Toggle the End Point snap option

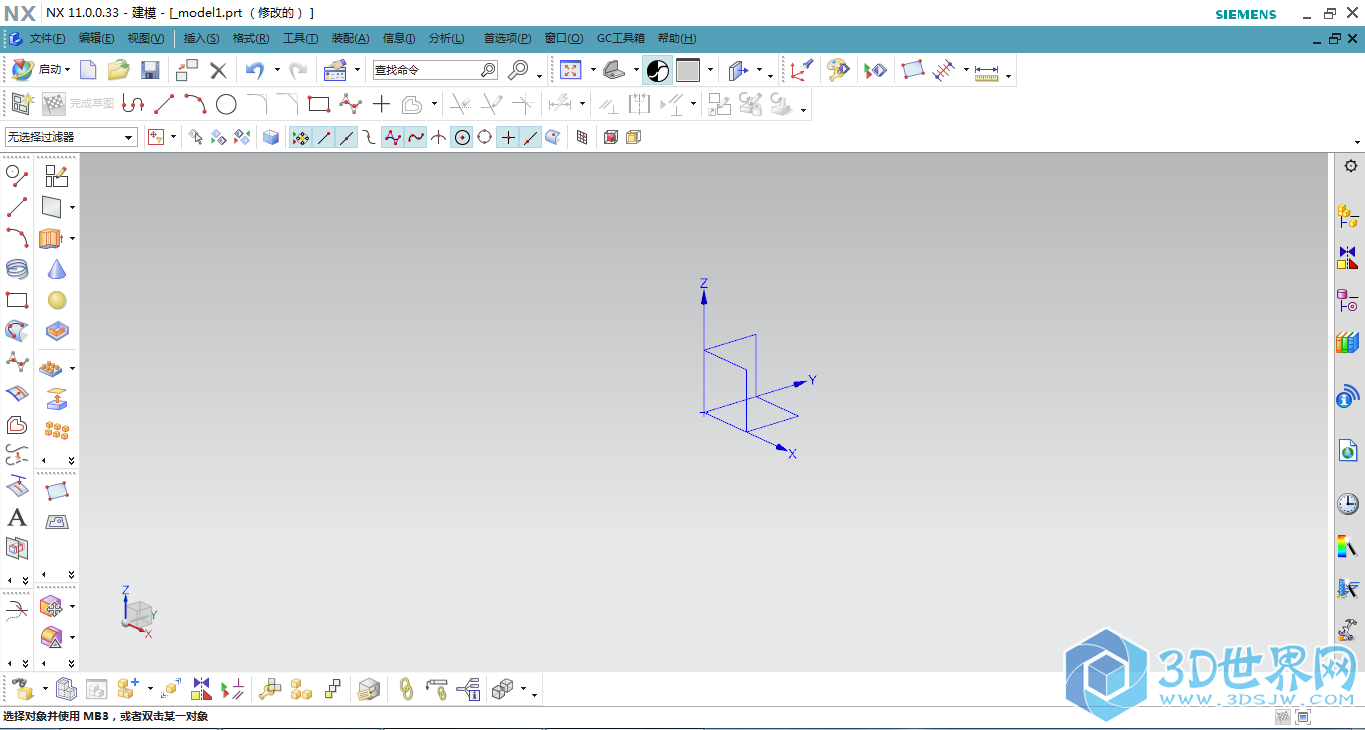(324, 137)
